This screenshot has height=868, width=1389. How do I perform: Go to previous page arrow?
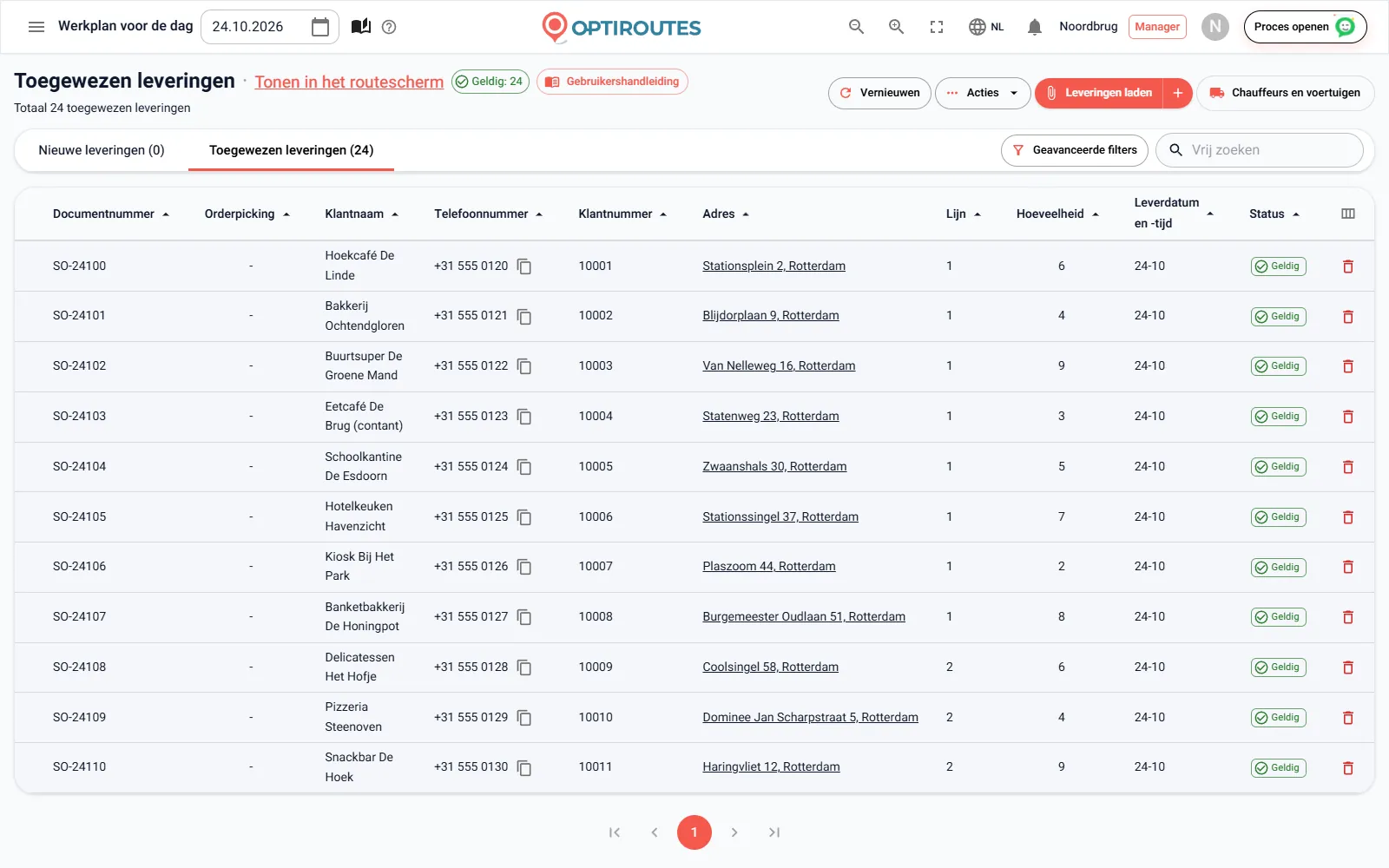655,832
